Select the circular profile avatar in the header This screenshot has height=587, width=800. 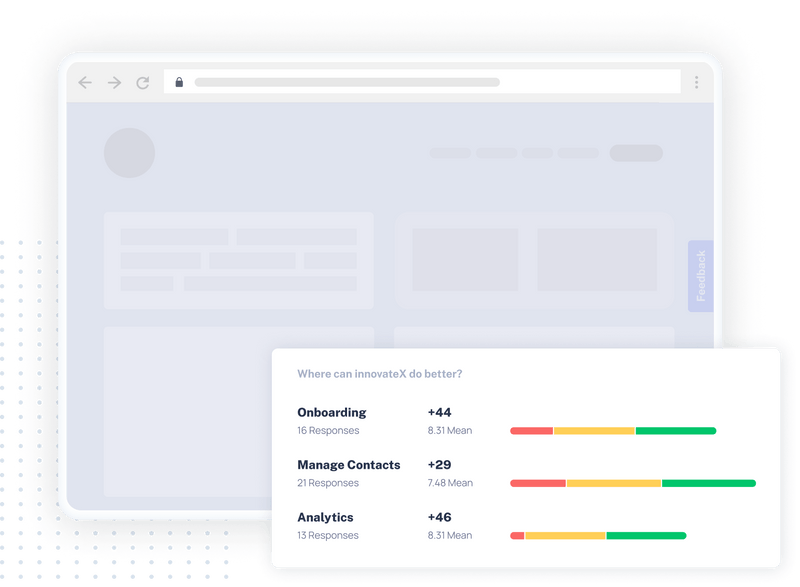[x=130, y=152]
